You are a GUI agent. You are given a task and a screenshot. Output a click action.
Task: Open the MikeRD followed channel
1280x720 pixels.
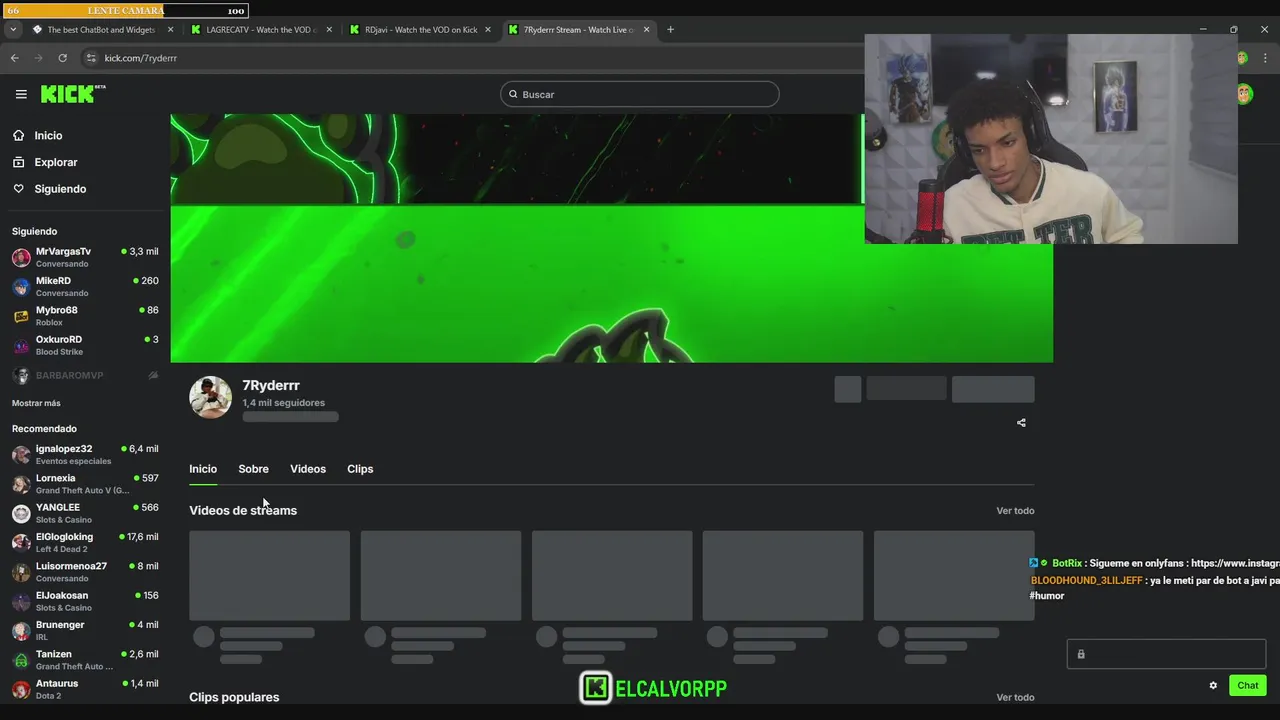pyautogui.click(x=85, y=287)
